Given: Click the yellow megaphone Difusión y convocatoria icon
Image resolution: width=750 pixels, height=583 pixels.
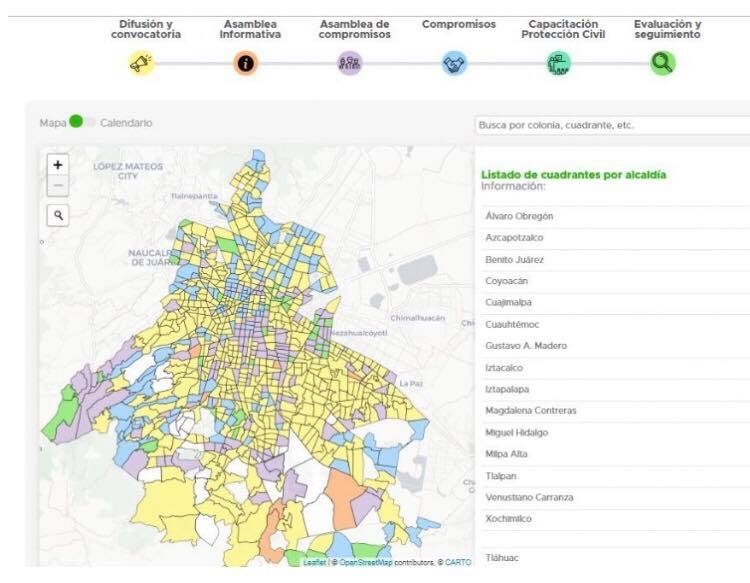Looking at the screenshot, I should pos(141,63).
